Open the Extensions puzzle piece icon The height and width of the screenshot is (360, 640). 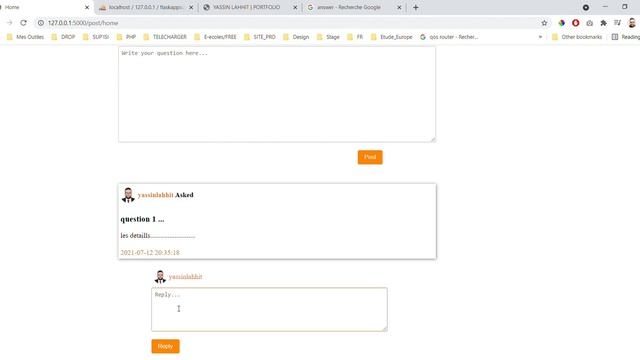(x=603, y=23)
